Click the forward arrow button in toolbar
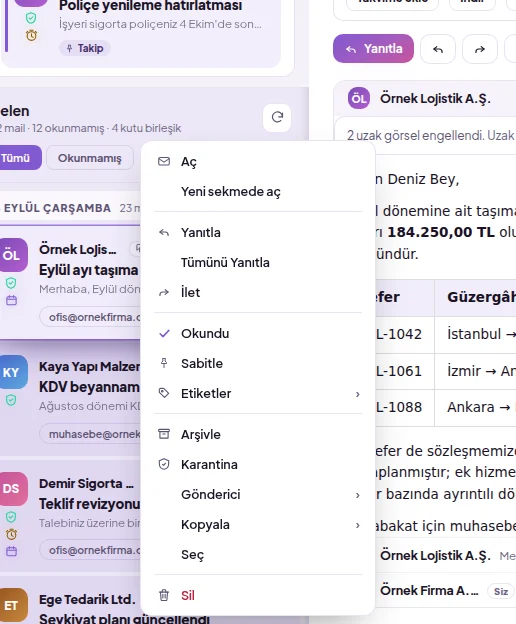This screenshot has width=516, height=624. tap(480, 49)
